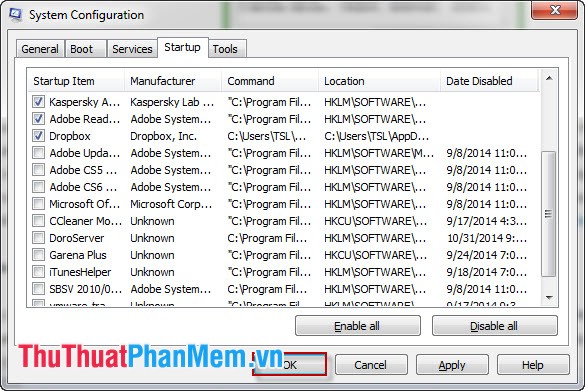Click the Disable all button

point(494,326)
